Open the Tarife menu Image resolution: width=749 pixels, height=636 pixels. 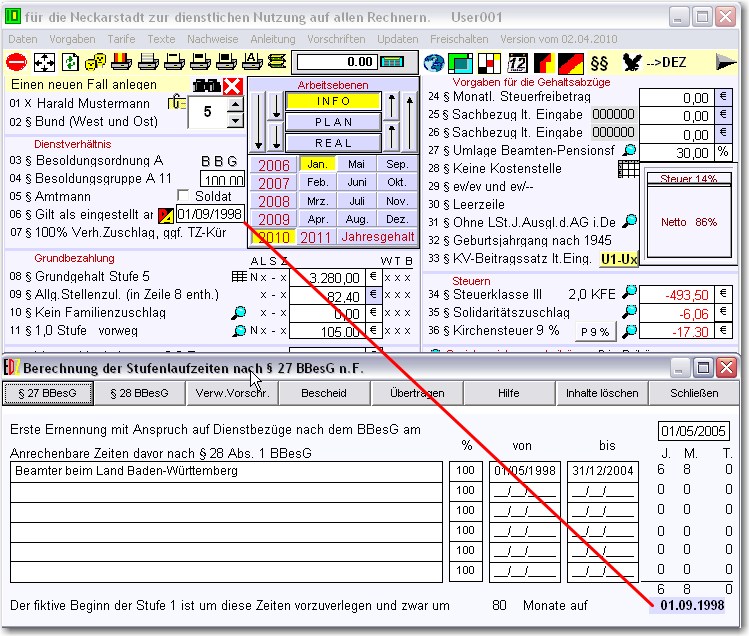121,39
